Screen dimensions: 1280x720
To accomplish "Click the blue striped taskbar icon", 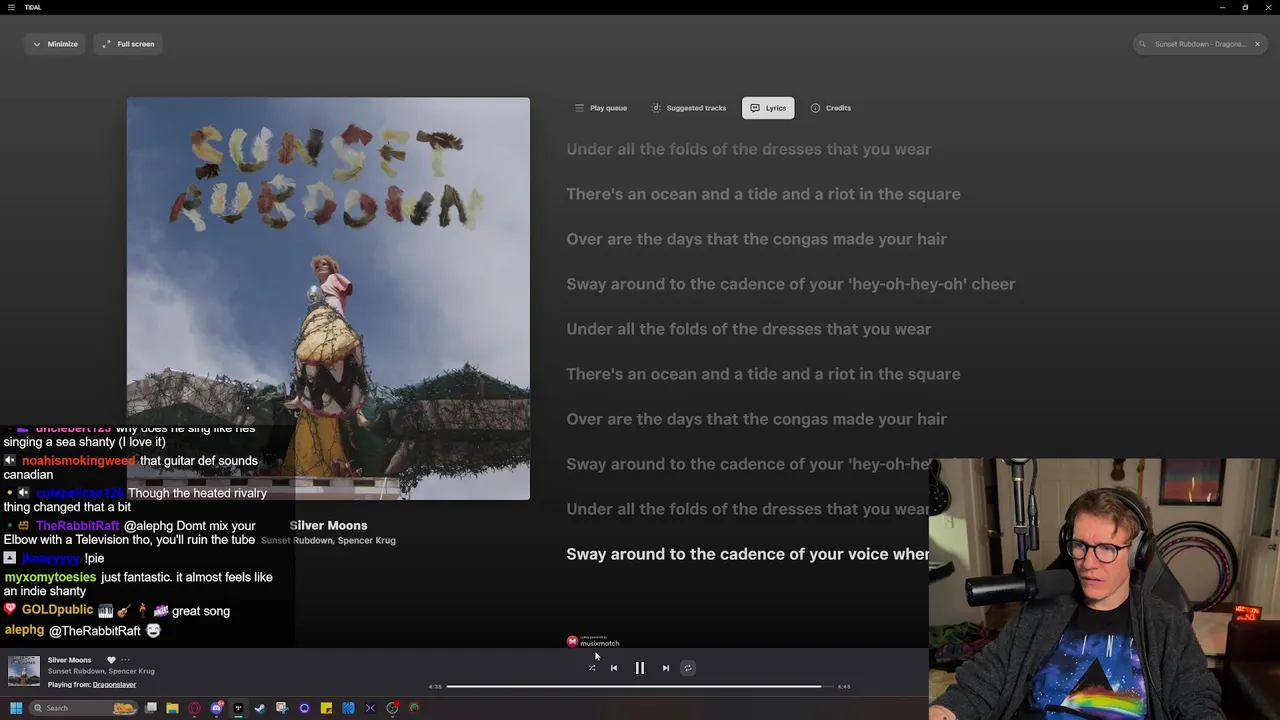I will point(348,708).
